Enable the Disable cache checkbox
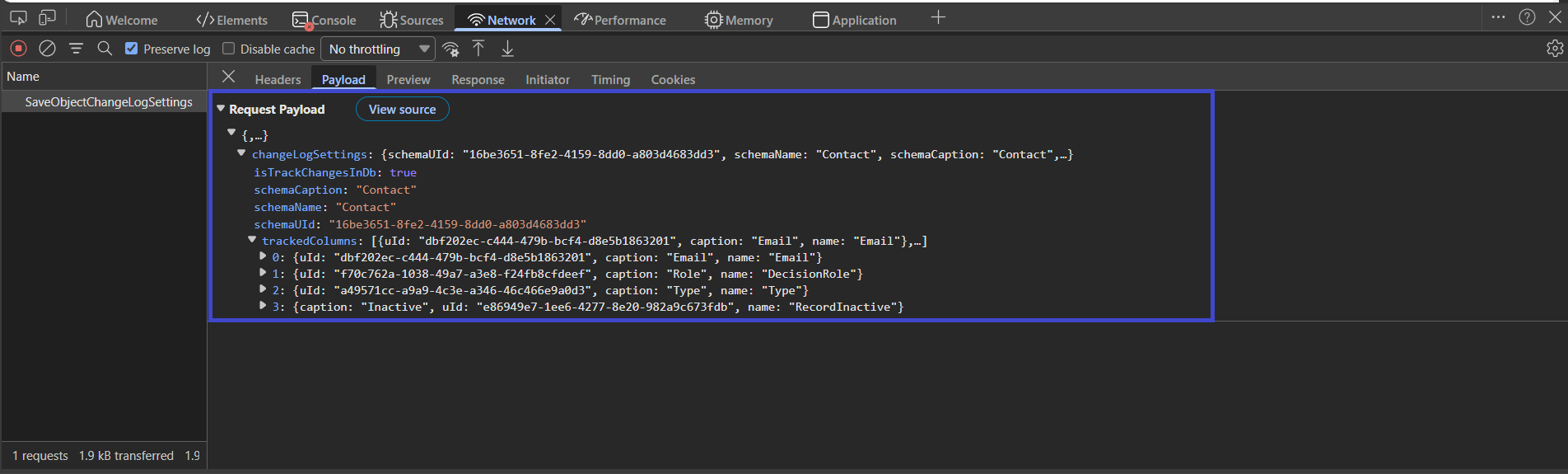1568x474 pixels. coord(229,49)
